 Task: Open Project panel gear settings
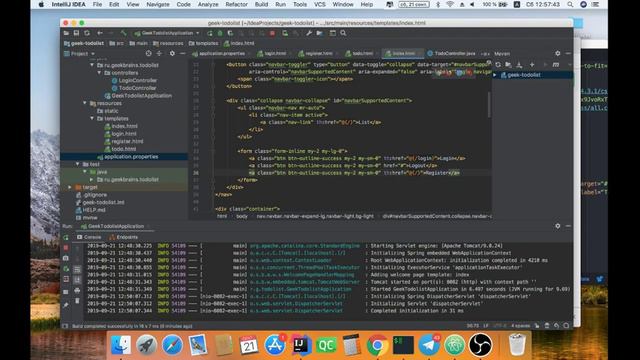(172, 53)
